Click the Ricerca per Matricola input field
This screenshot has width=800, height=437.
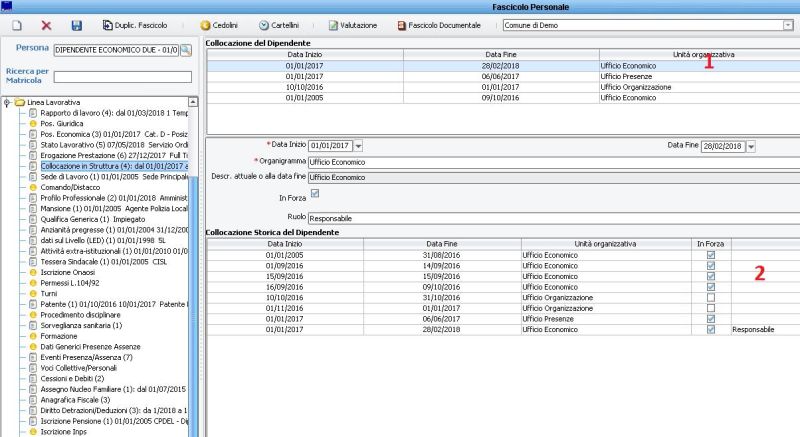[x=122, y=77]
